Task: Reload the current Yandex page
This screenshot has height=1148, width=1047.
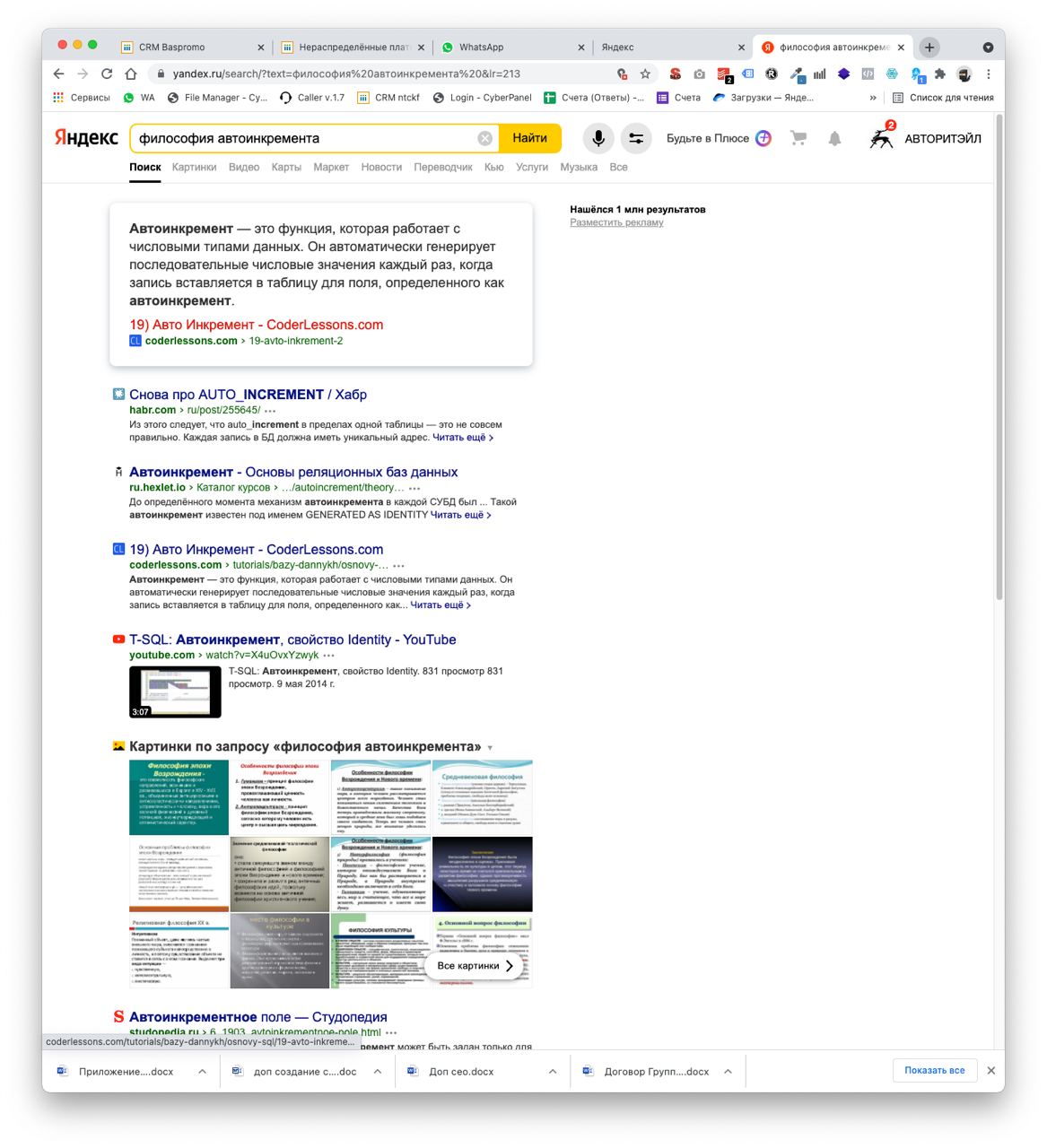Action: pyautogui.click(x=107, y=74)
